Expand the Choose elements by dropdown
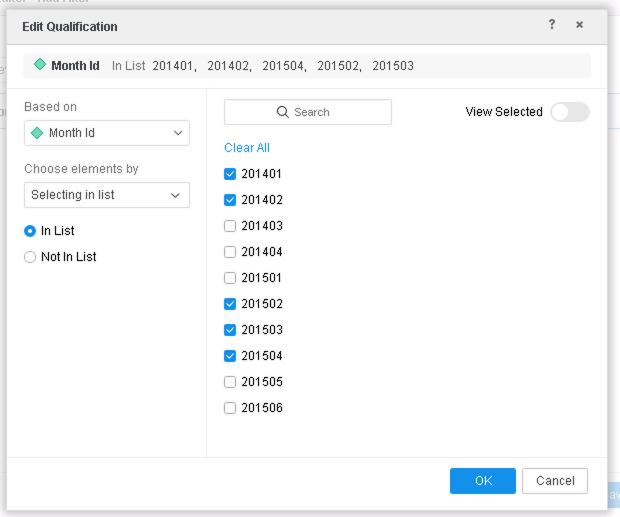This screenshot has height=517, width=620. [107, 195]
